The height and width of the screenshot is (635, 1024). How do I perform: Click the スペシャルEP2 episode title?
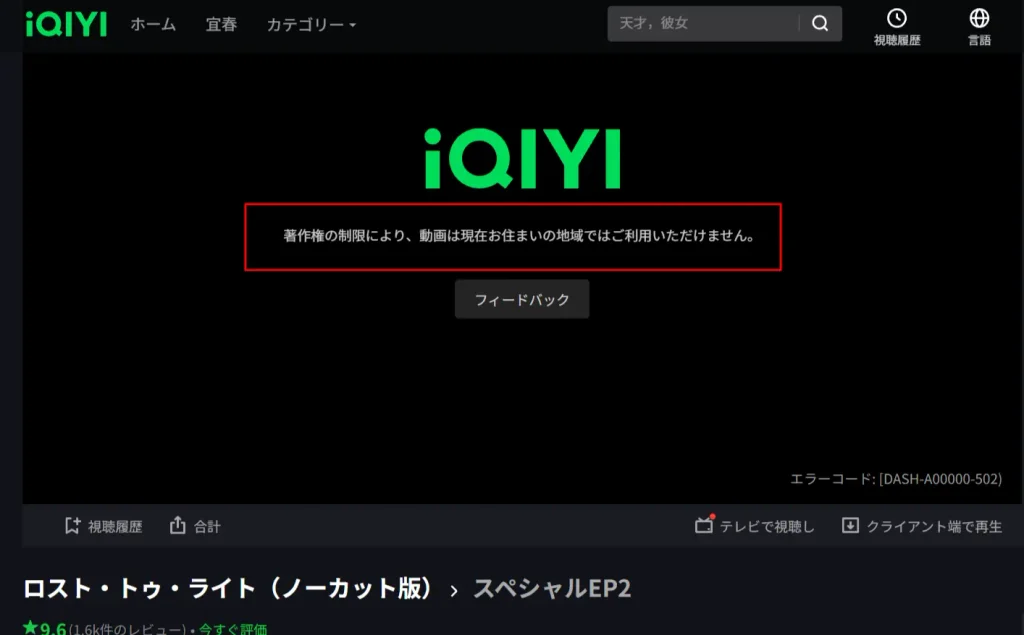(552, 588)
